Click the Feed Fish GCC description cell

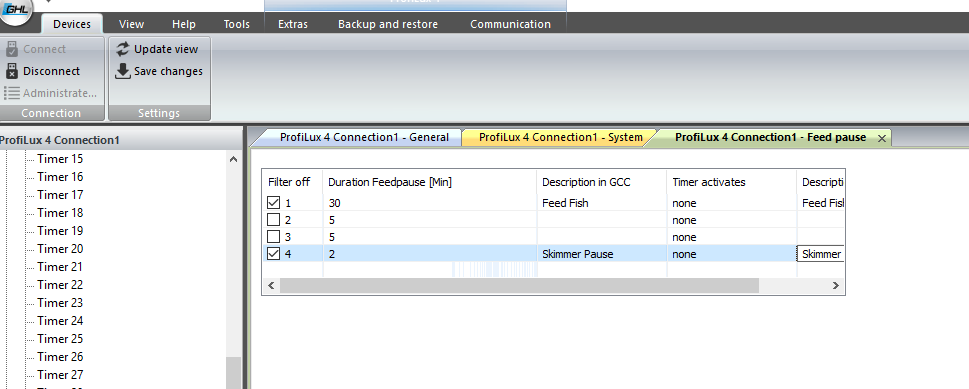(602, 202)
